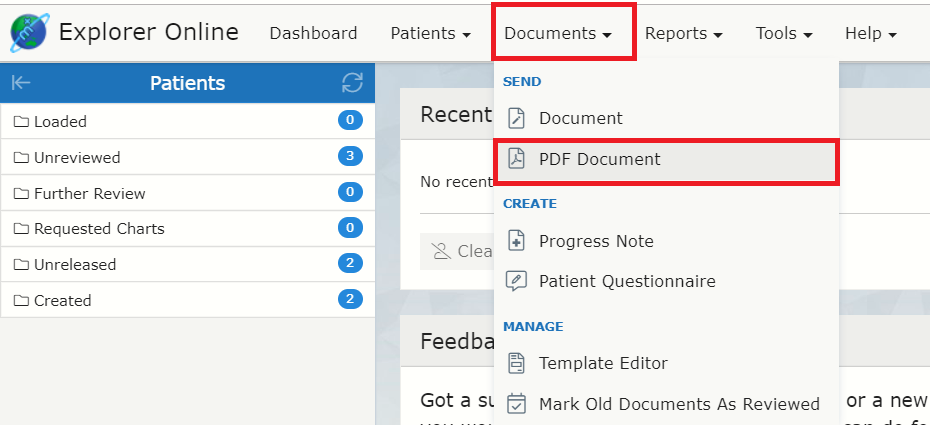Click the Unreviewed count badge 3
The image size is (930, 425).
350,156
